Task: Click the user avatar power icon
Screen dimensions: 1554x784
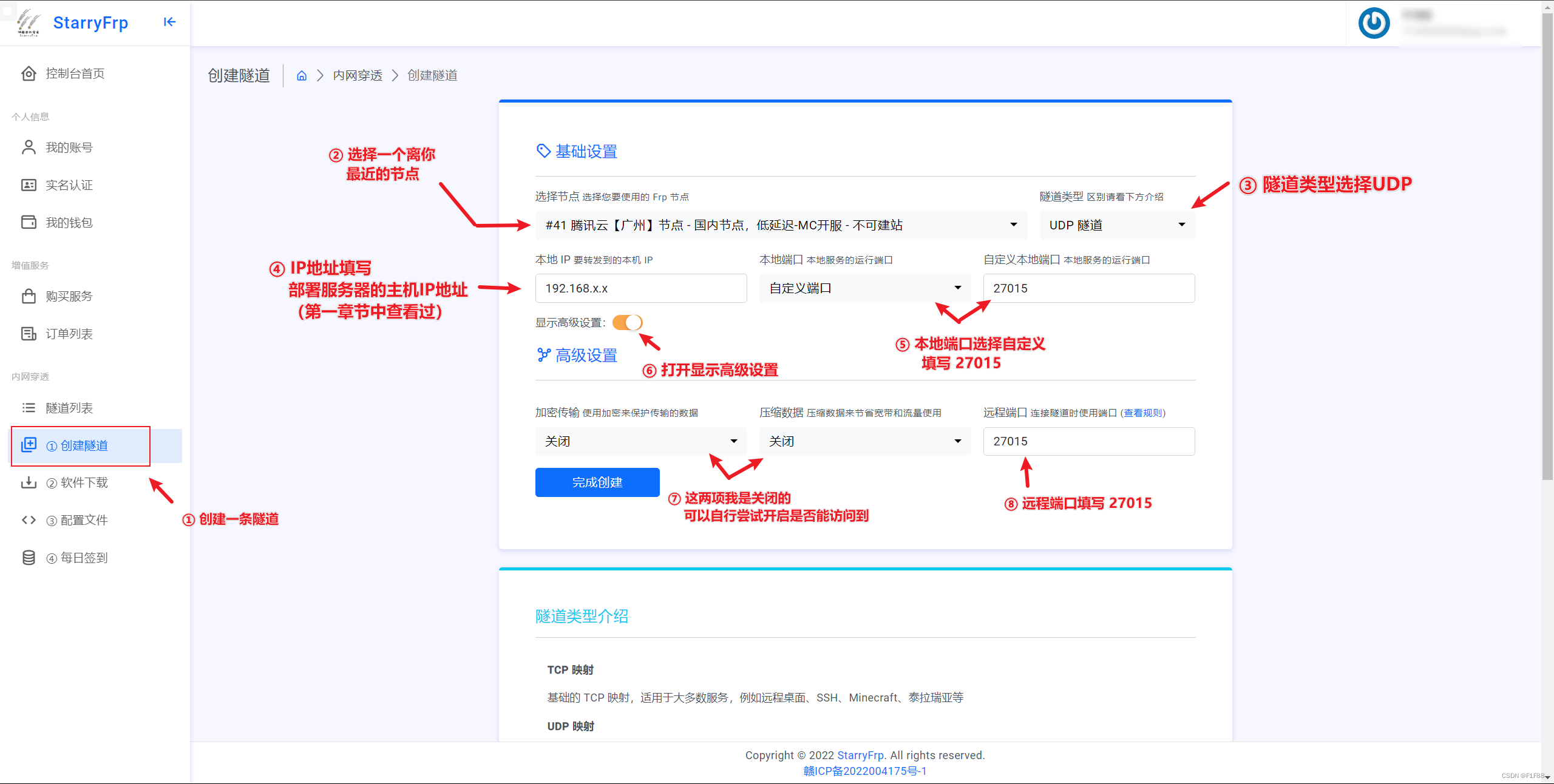Action: point(1374,23)
